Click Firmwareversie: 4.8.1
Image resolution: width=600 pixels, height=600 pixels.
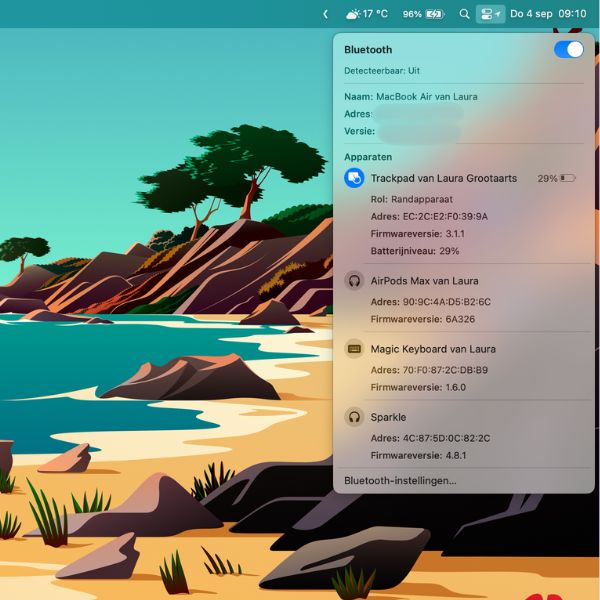(x=418, y=455)
